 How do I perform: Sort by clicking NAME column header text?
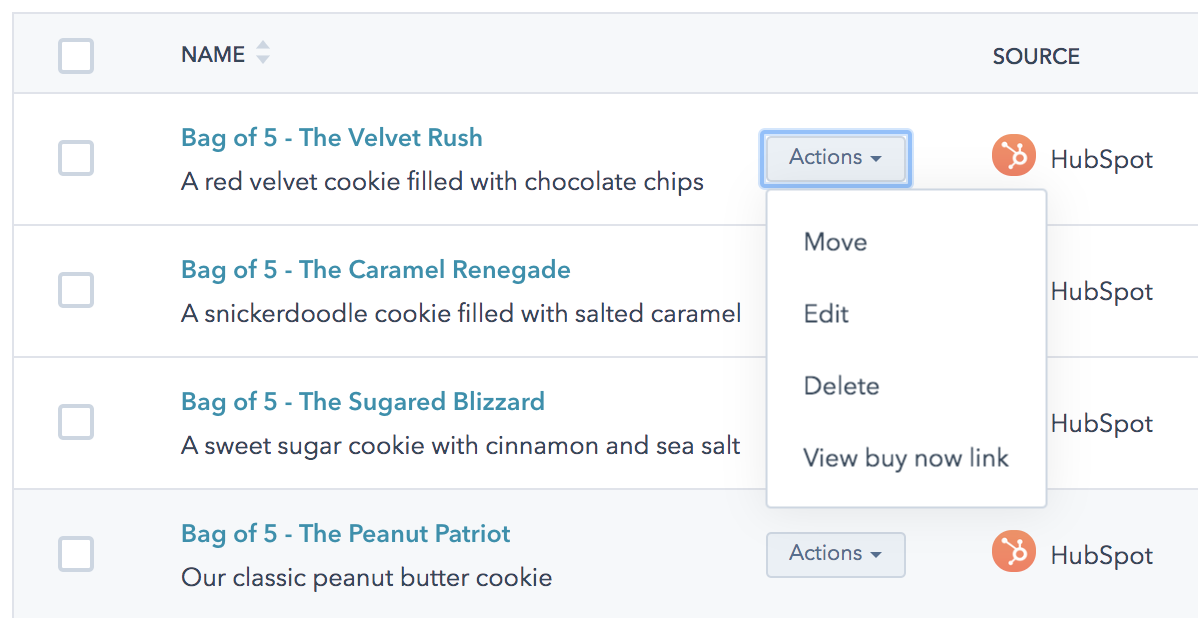point(212,55)
